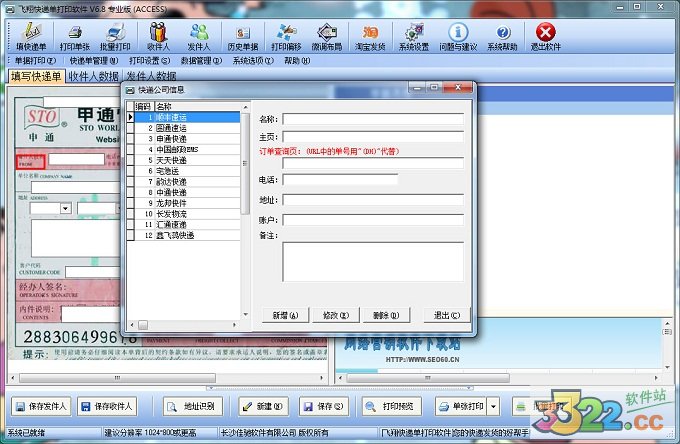This screenshot has height=444, width=680.
Task: Select 鑫飞鸿快递 row in company list
Action: pyautogui.click(x=187, y=235)
